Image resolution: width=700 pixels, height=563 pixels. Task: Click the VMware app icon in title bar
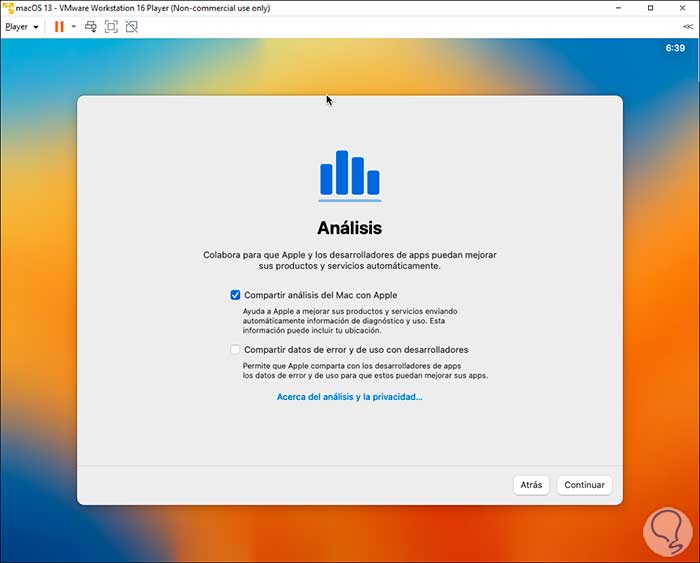pos(8,8)
